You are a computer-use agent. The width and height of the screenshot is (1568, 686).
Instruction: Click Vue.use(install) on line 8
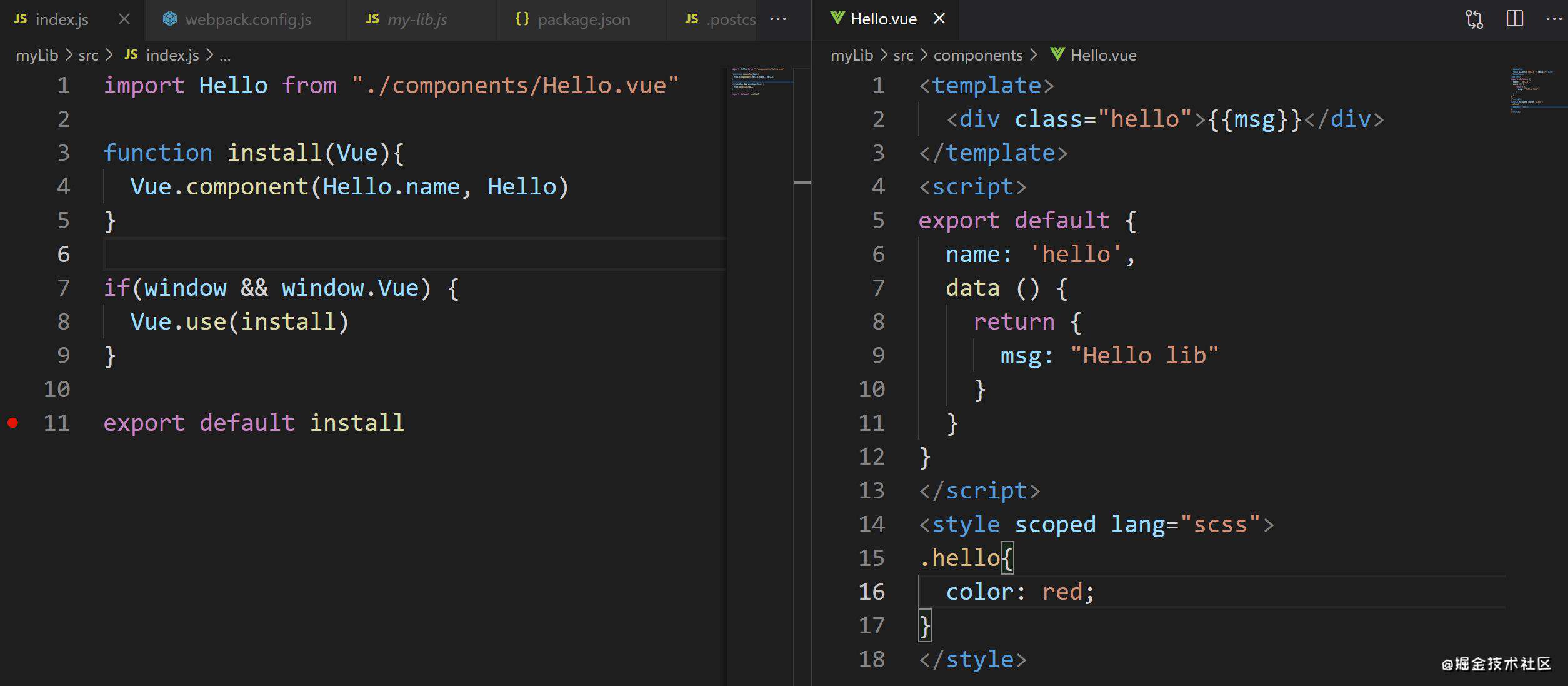(x=239, y=321)
